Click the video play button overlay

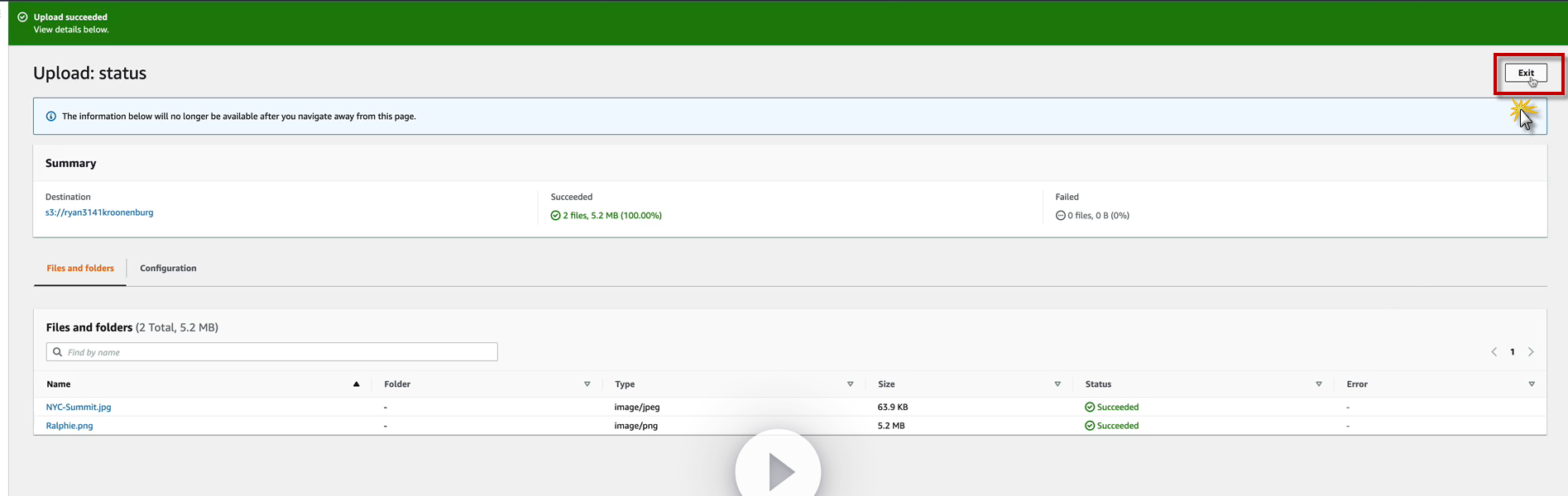click(778, 470)
